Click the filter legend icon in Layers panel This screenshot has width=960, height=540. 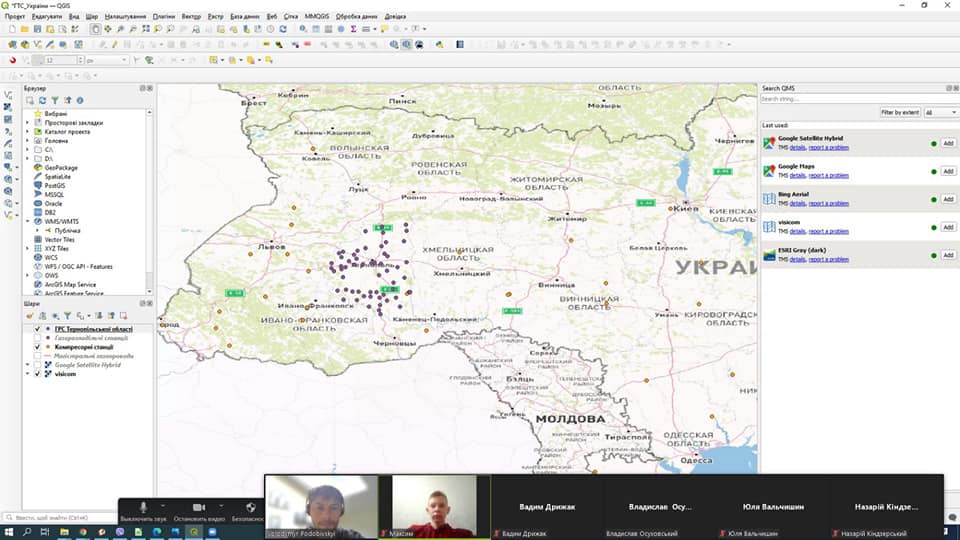pyautogui.click(x=67, y=316)
